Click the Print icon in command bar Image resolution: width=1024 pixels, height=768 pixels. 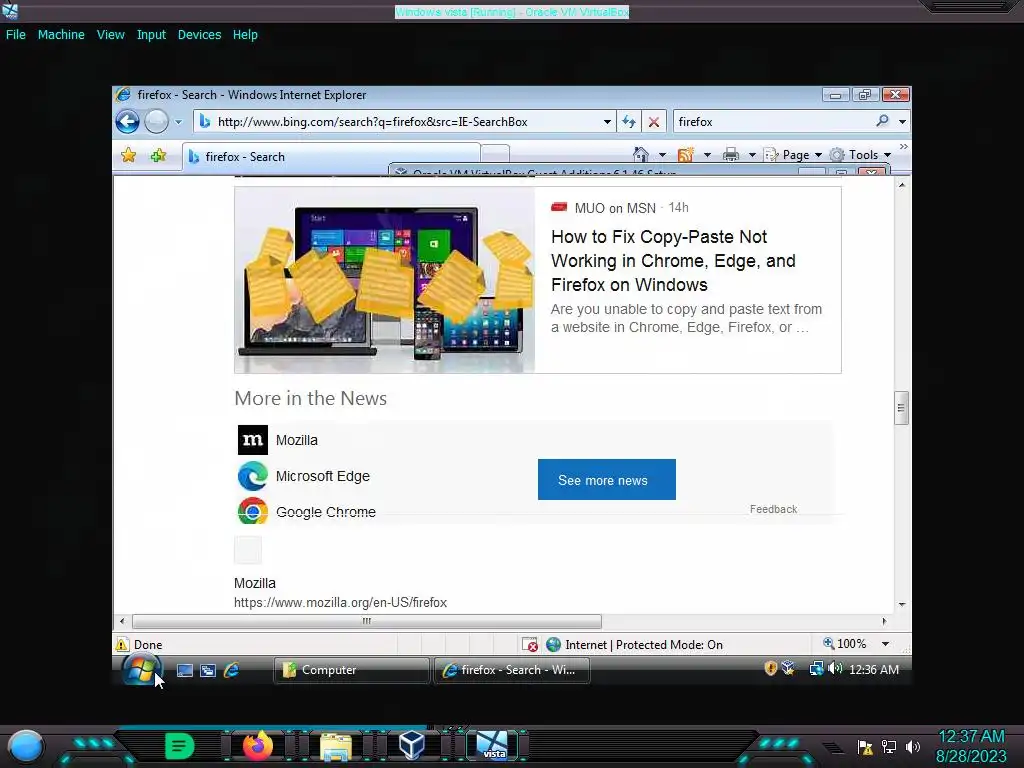tap(731, 155)
